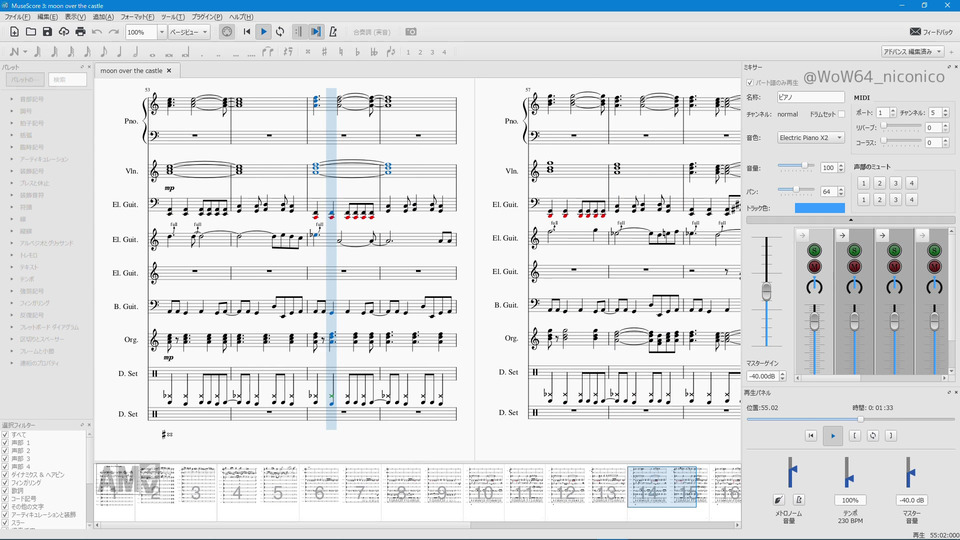Add a flat accidental
Image resolution: width=960 pixels, height=540 pixels.
358,53
